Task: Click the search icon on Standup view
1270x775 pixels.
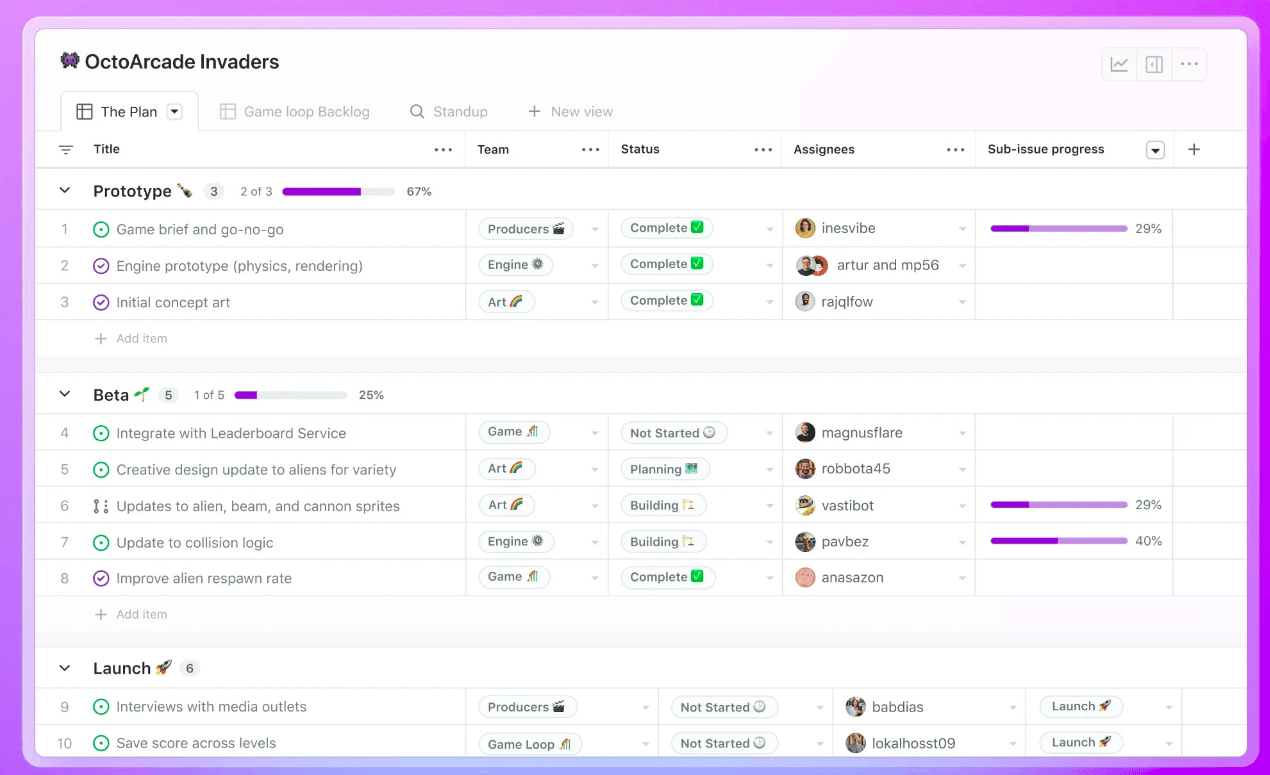Action: [x=417, y=112]
